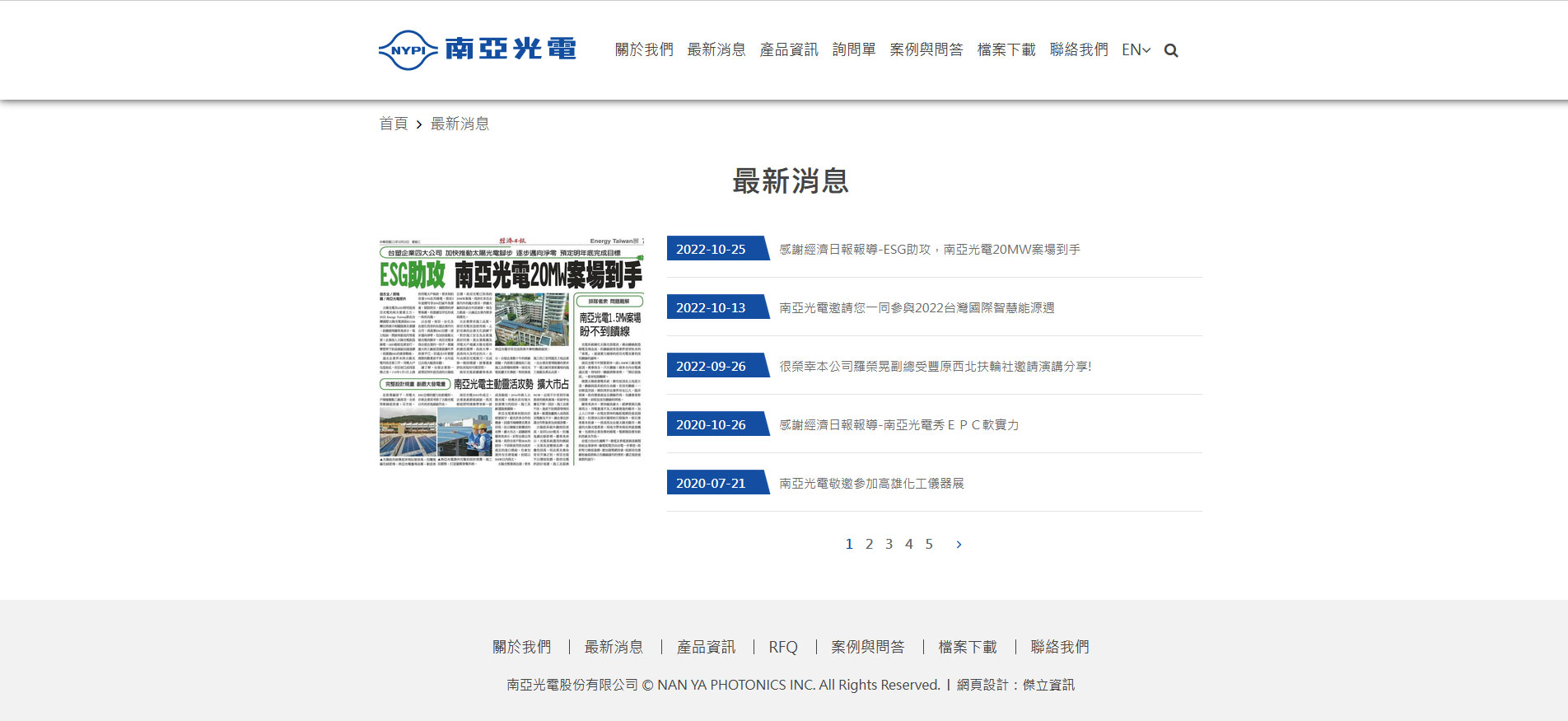Open 案例與問答 in the footer
Viewport: 1568px width, 721px height.
click(868, 647)
